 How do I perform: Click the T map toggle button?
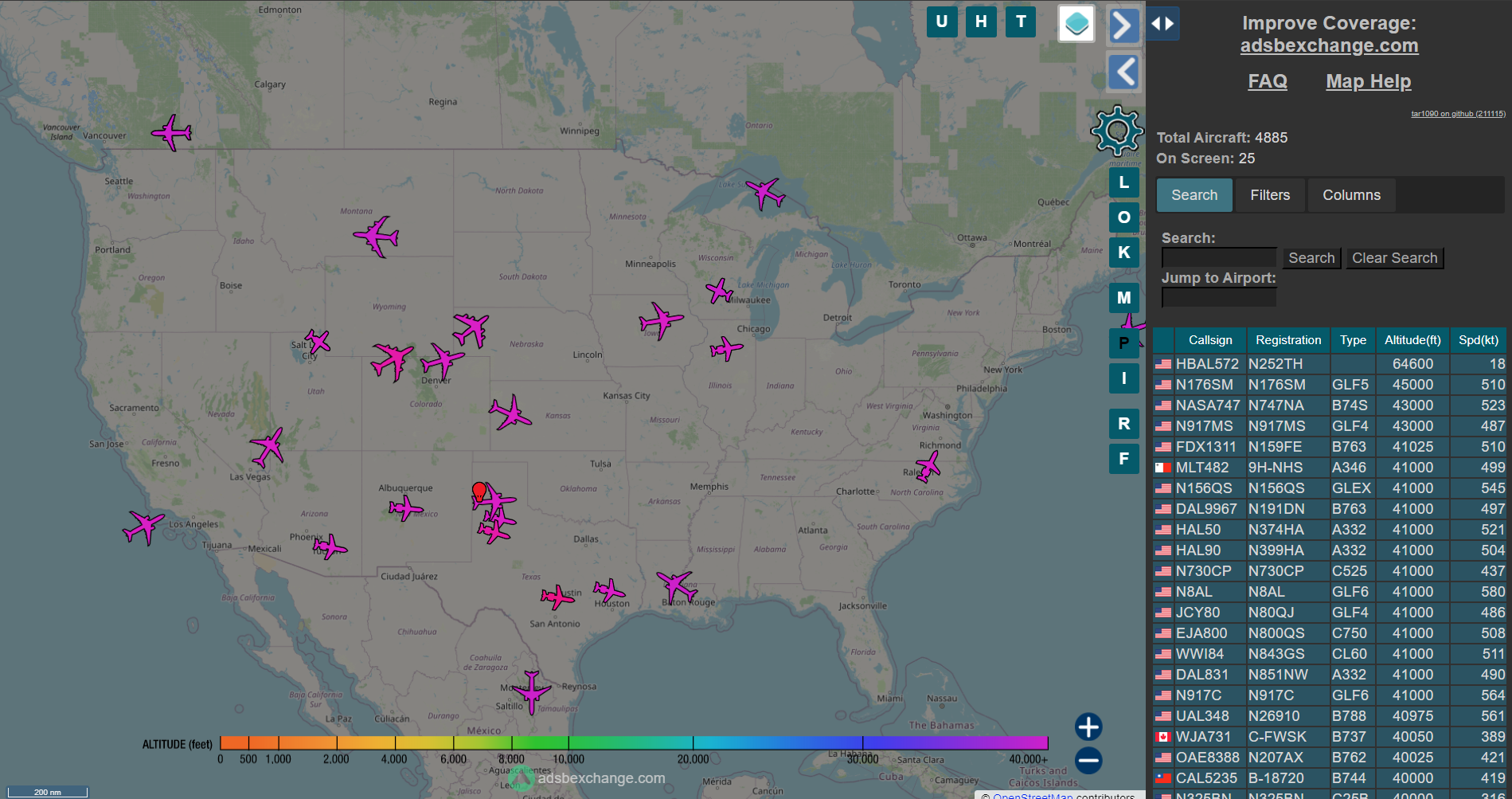coord(1021,22)
